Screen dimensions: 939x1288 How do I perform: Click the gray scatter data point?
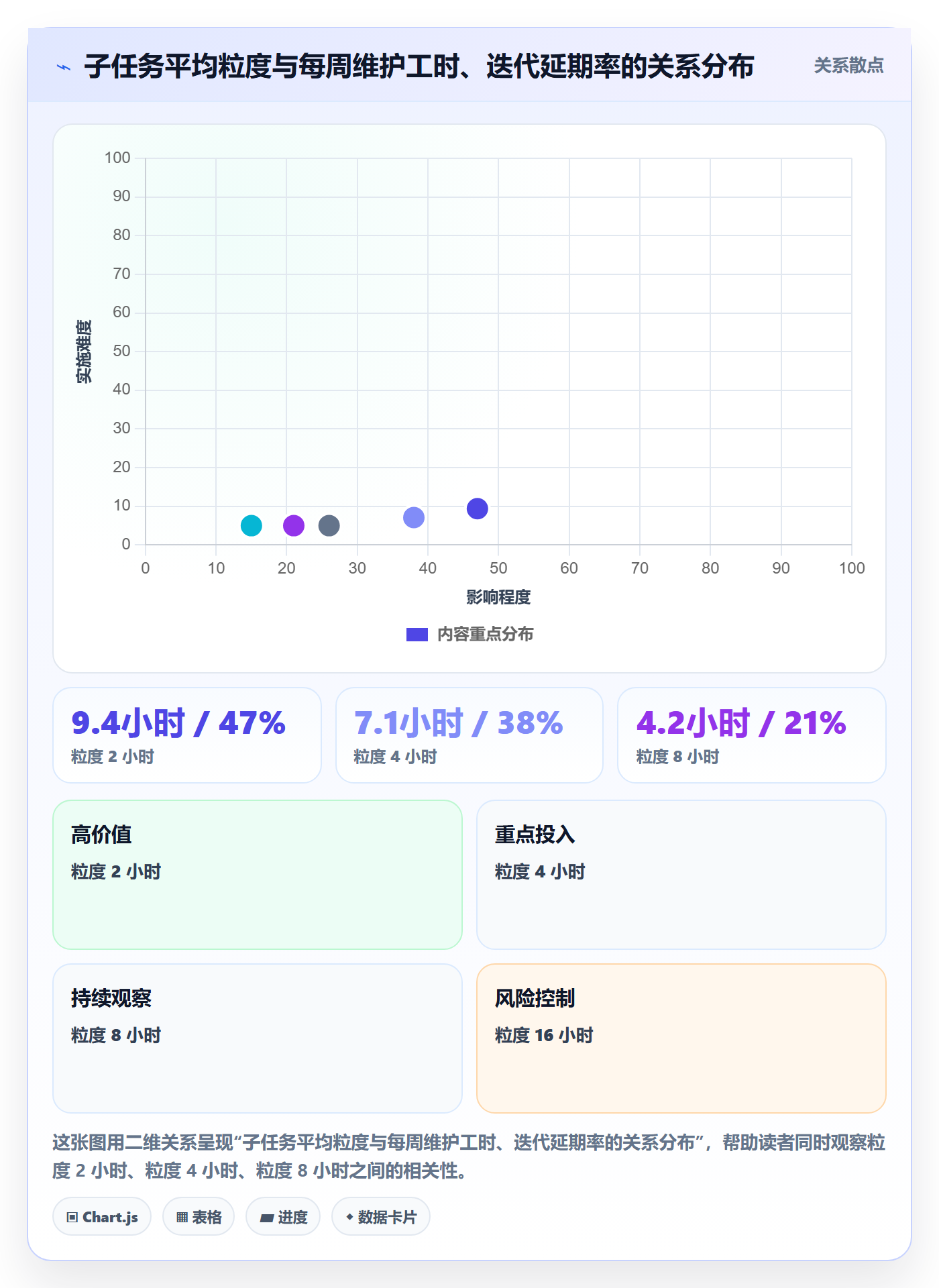(x=329, y=525)
